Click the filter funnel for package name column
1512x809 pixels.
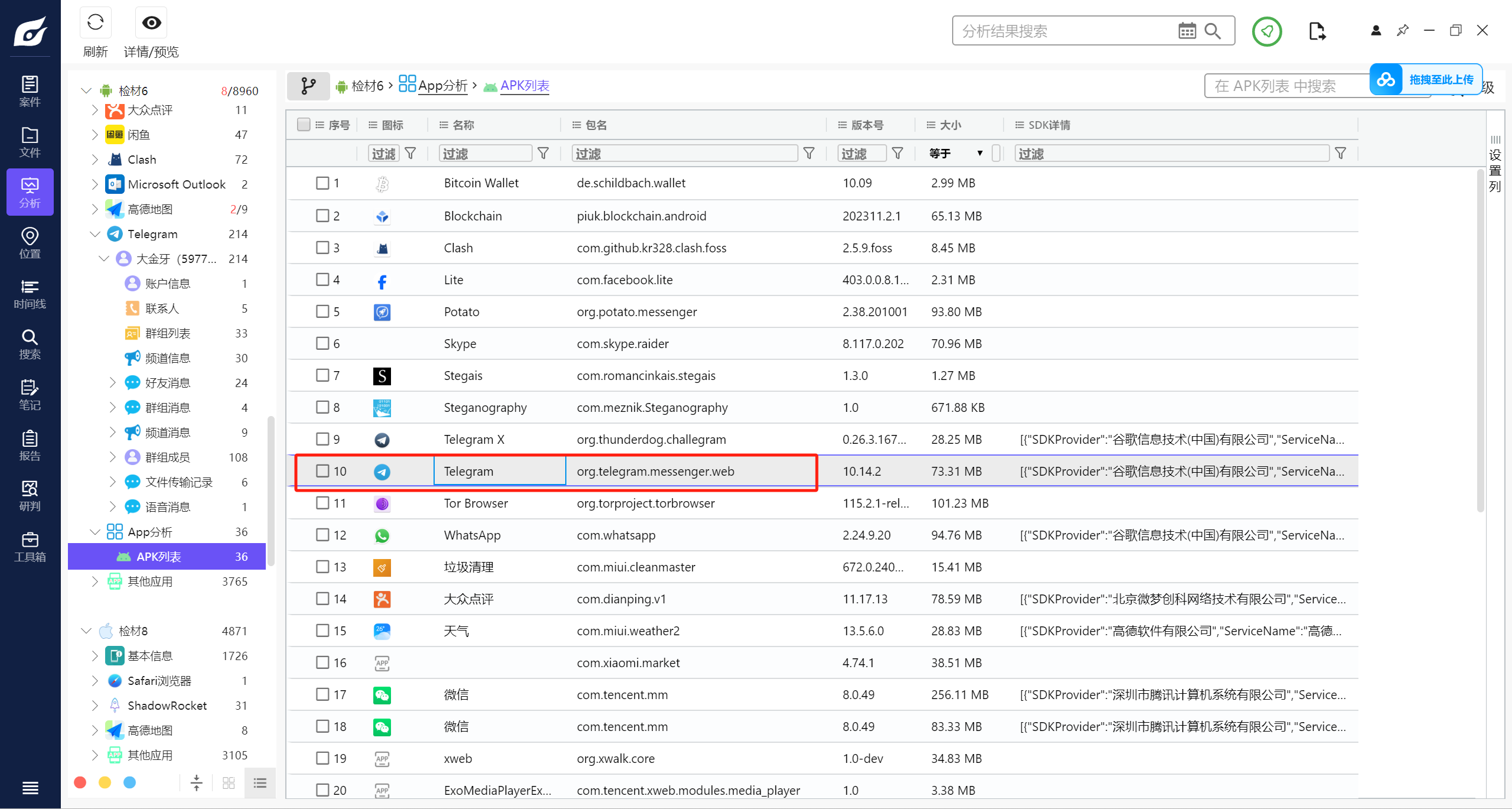[x=809, y=154]
